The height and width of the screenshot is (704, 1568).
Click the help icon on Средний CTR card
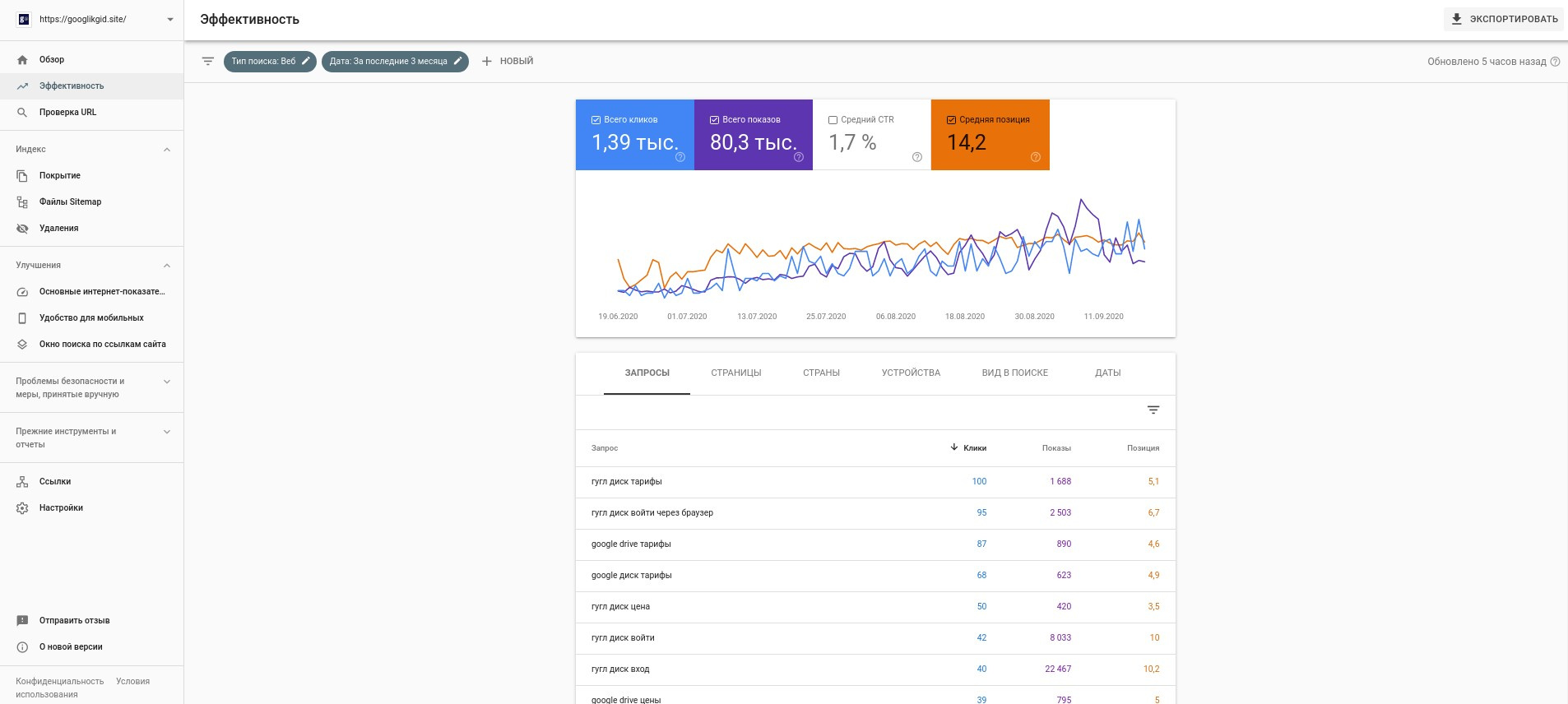[x=916, y=157]
